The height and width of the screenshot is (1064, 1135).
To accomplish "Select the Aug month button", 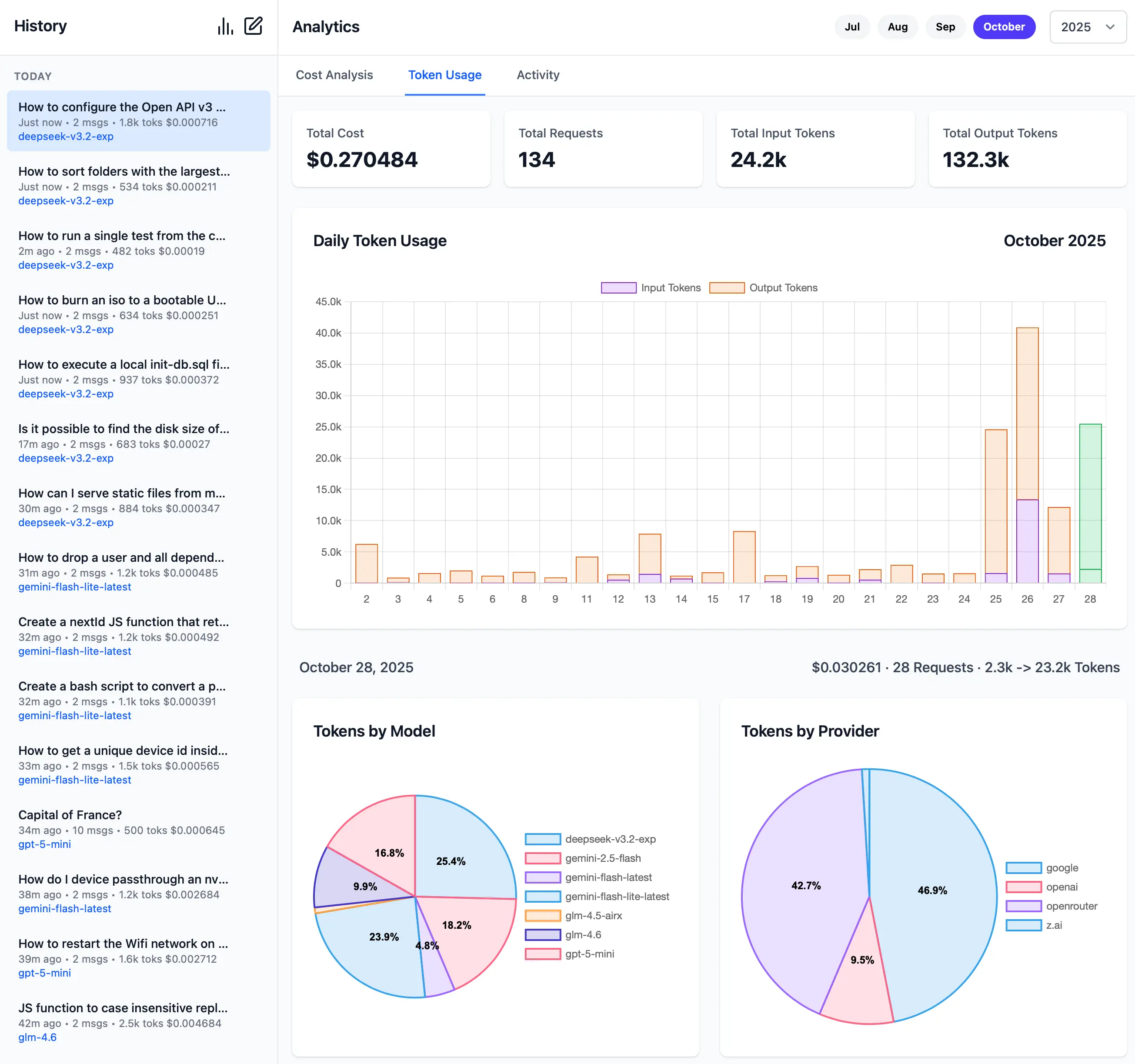I will [897, 27].
